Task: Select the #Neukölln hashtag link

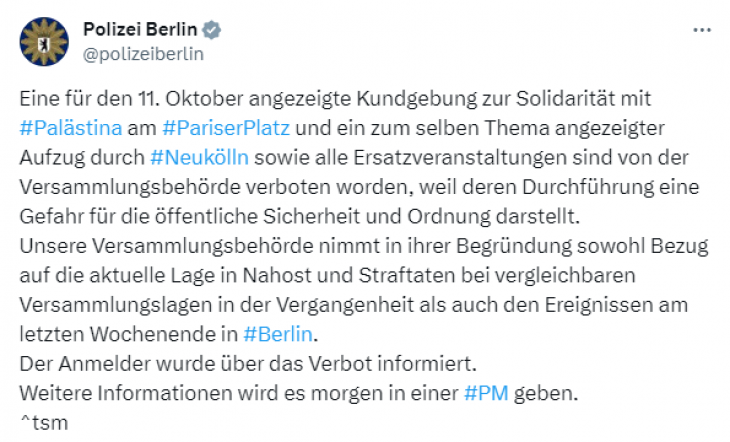Action: tap(199, 157)
